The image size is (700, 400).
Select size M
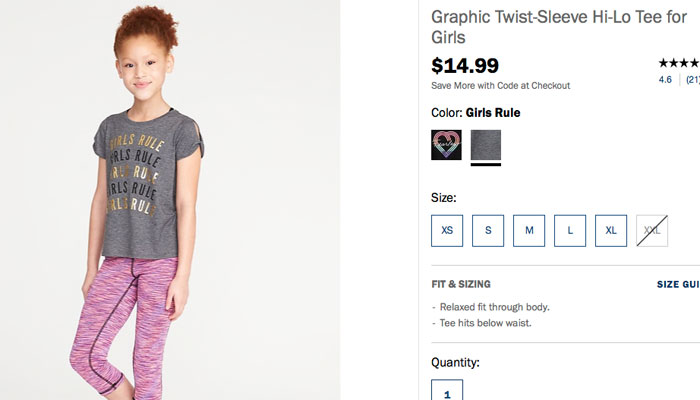point(529,230)
